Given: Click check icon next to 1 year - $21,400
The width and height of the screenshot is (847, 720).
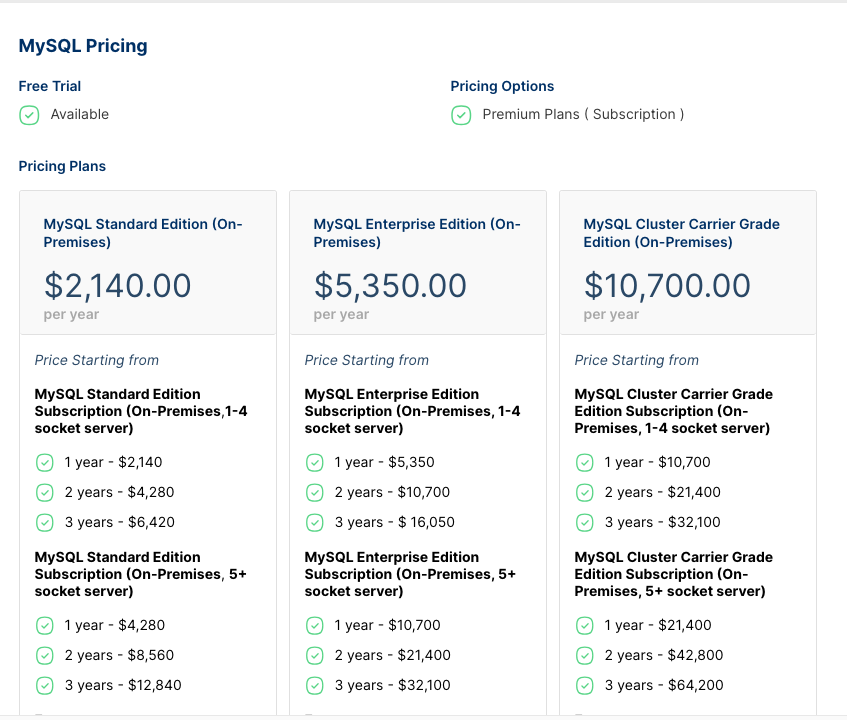Looking at the screenshot, I should point(584,625).
